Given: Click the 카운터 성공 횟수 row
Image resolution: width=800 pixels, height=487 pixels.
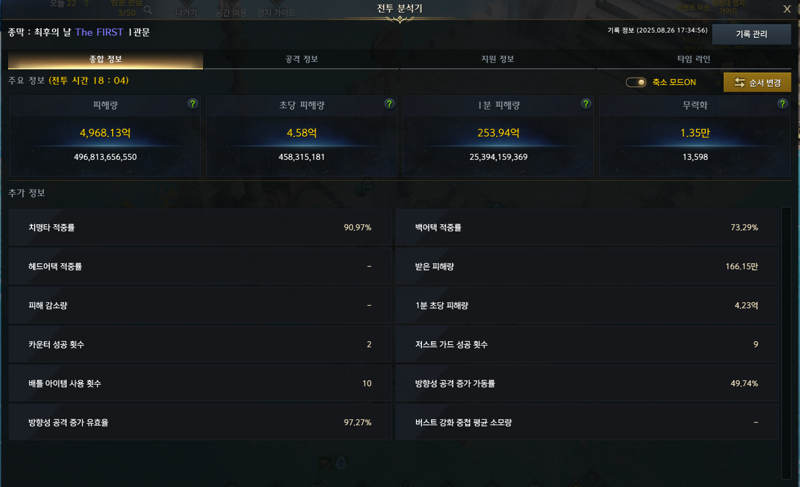Looking at the screenshot, I should [200, 344].
